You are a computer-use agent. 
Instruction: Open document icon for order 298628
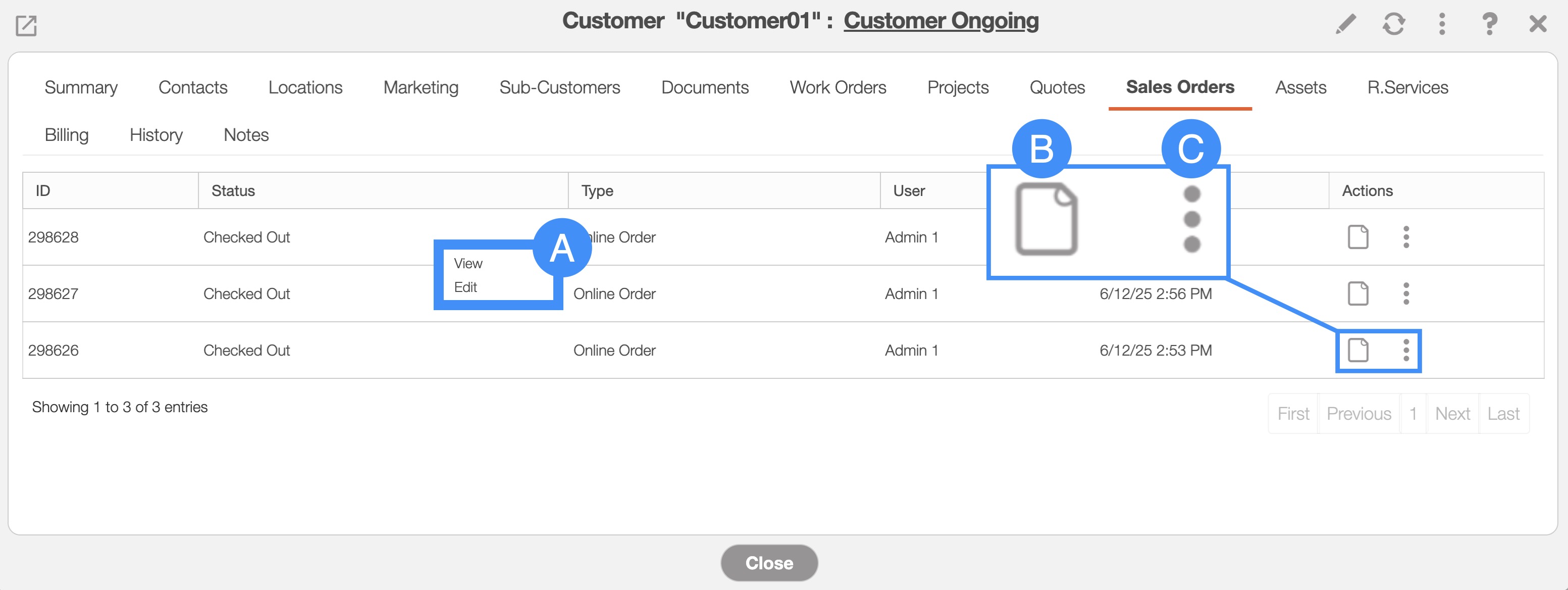click(x=1357, y=237)
